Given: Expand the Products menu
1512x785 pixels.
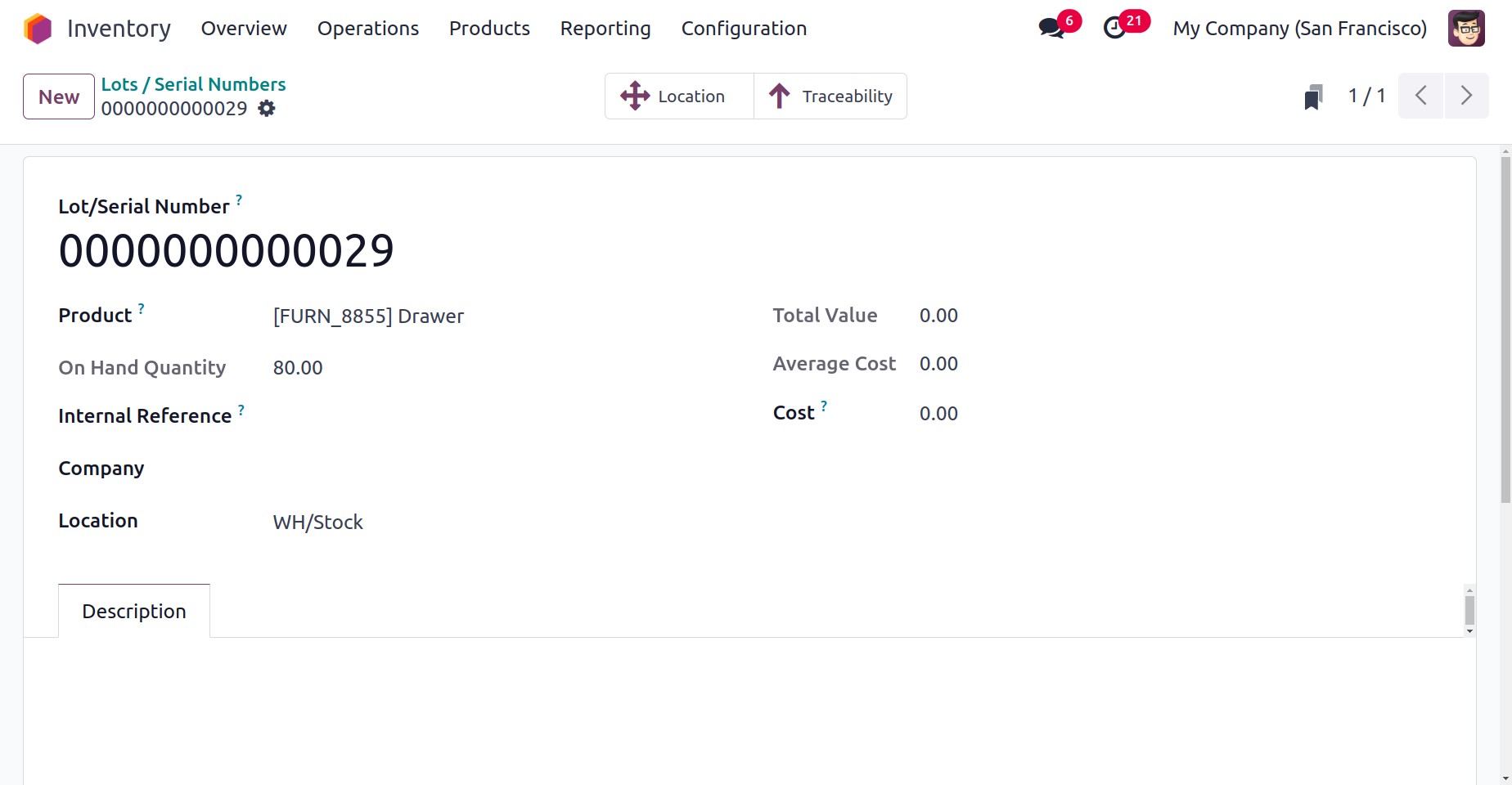Looking at the screenshot, I should point(489,29).
